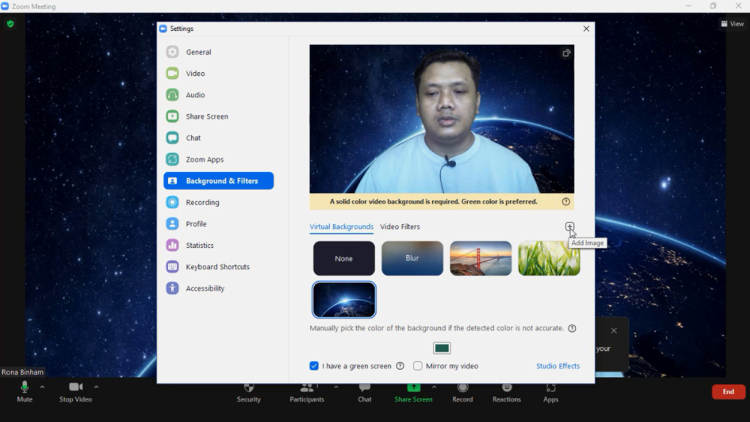Switch to Virtual Backgrounds tab
The height and width of the screenshot is (422, 750).
[x=341, y=227]
